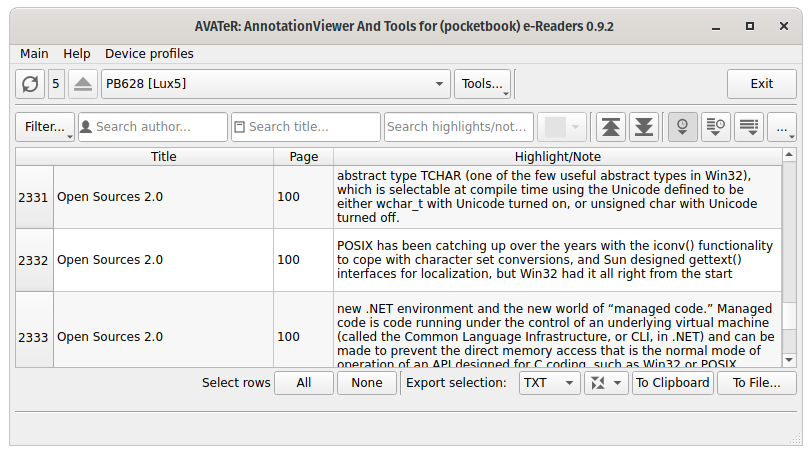Jump to bottom of annotation list
The height and width of the screenshot is (455, 812).
click(644, 127)
